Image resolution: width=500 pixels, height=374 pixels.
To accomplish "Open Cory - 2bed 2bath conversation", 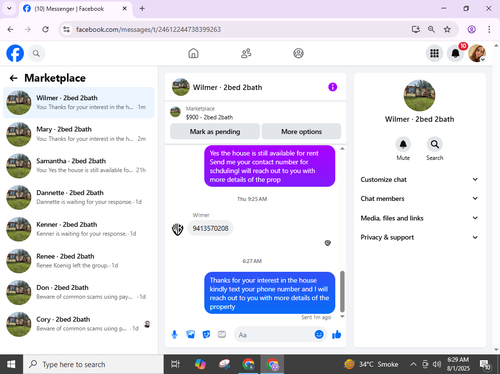I will tap(79, 324).
